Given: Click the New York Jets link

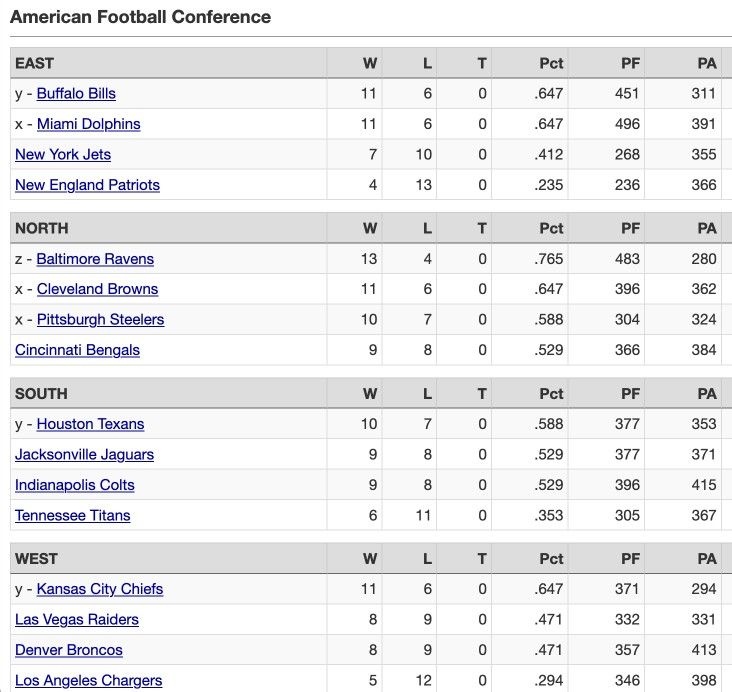Looking at the screenshot, I should click(63, 155).
